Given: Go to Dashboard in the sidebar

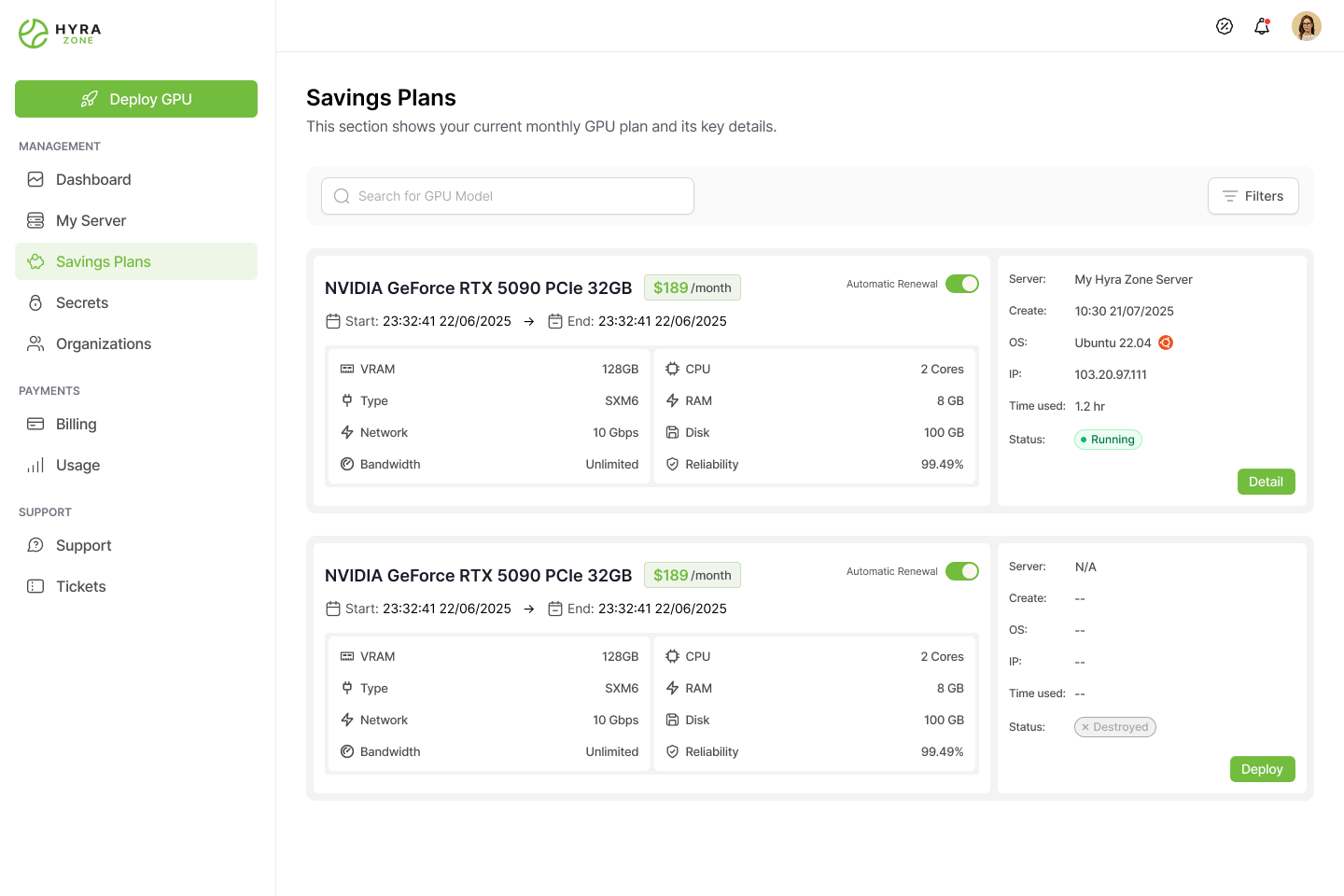Looking at the screenshot, I should [x=93, y=179].
